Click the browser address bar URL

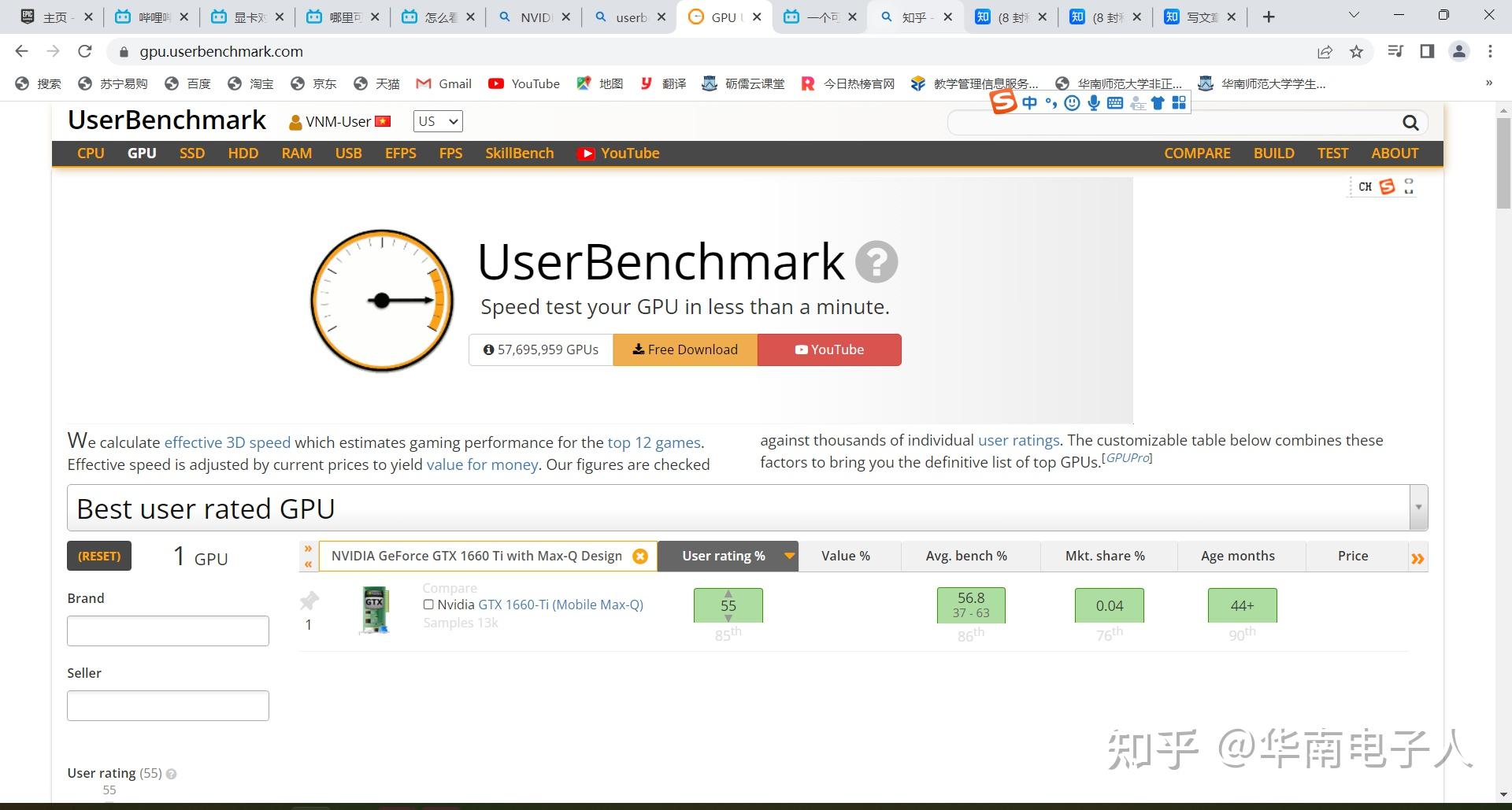[221, 51]
